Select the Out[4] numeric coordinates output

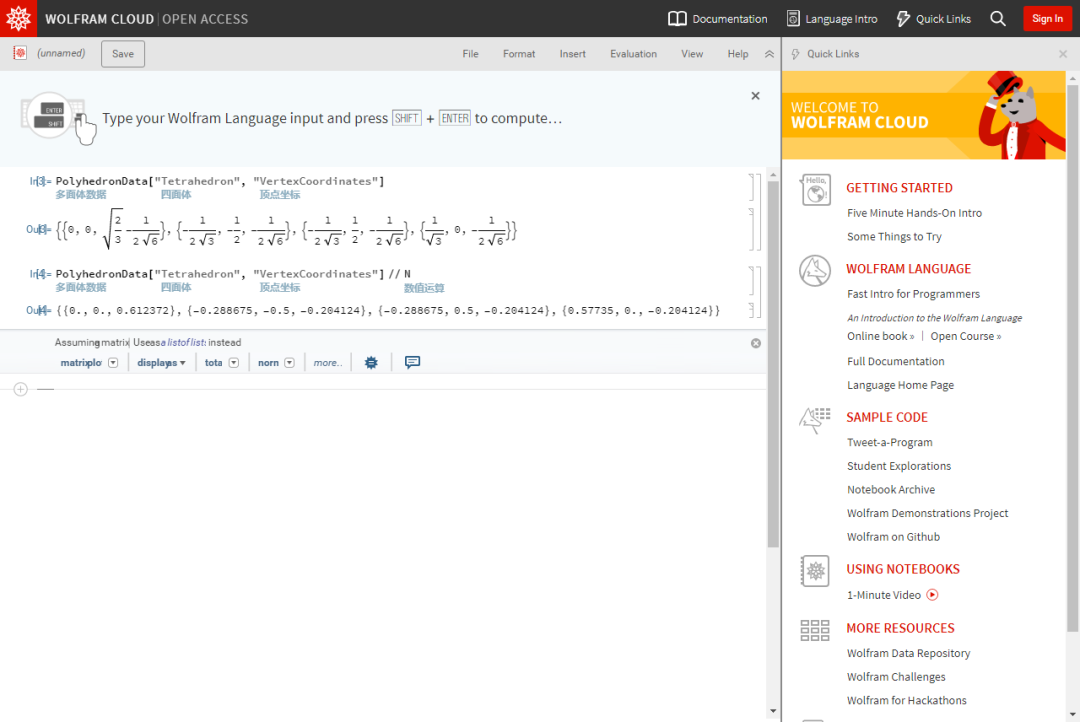click(388, 311)
